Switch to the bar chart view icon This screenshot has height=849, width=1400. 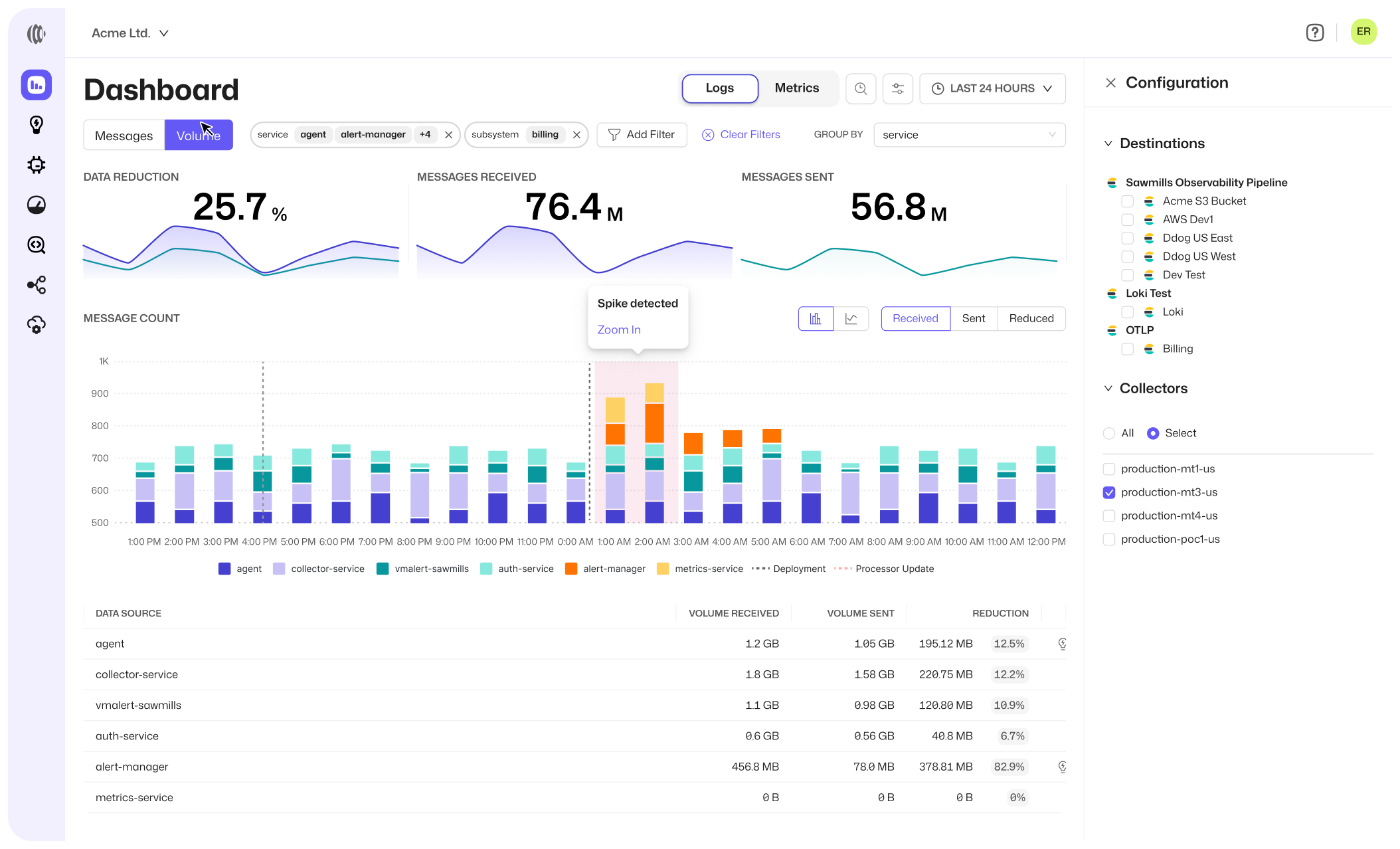coord(815,319)
